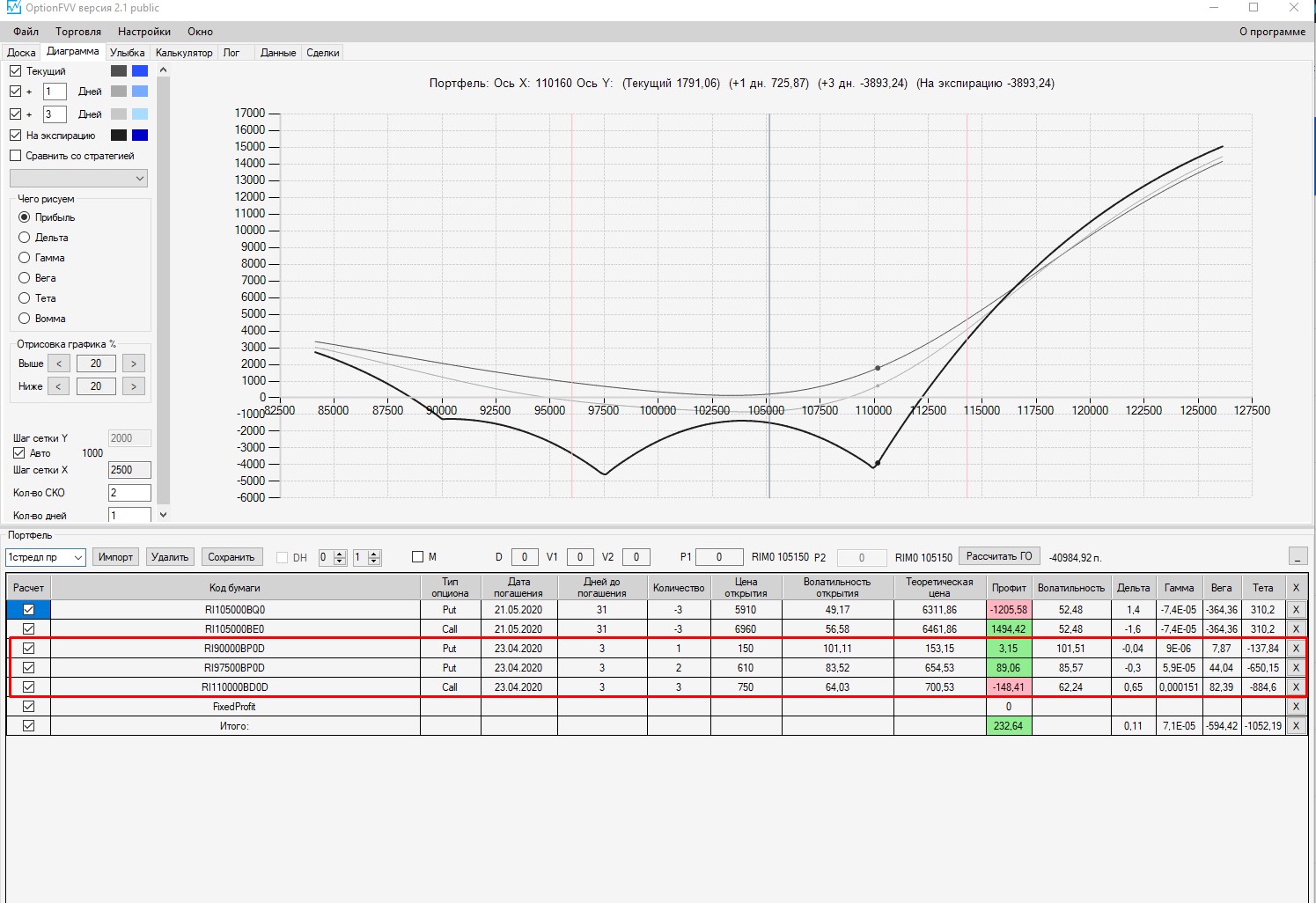1316x903 pixels.
Task: Enable Сравнить со стратегией checkbox
Action: click(16, 156)
